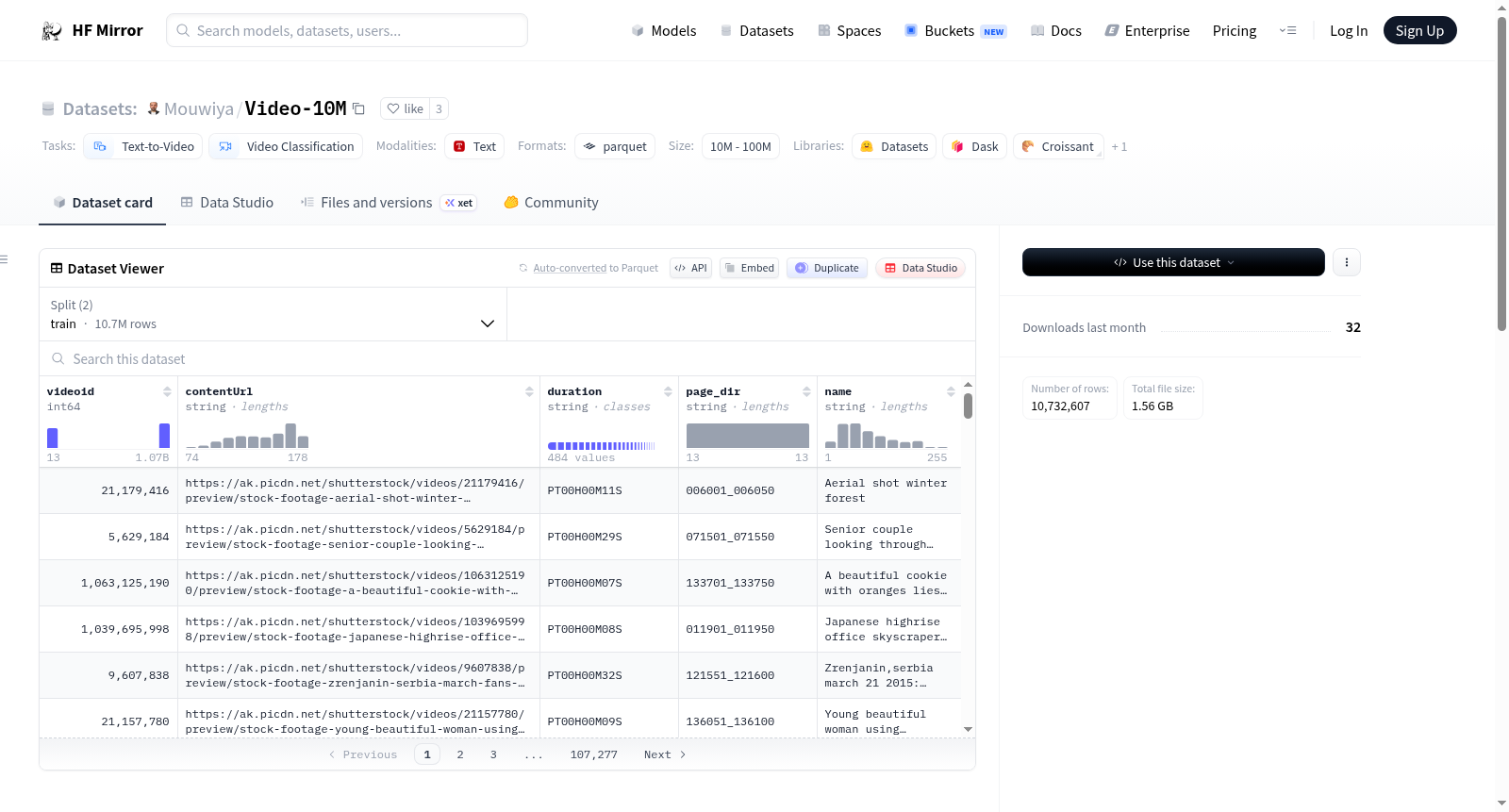Open the Pricing page

click(1235, 31)
